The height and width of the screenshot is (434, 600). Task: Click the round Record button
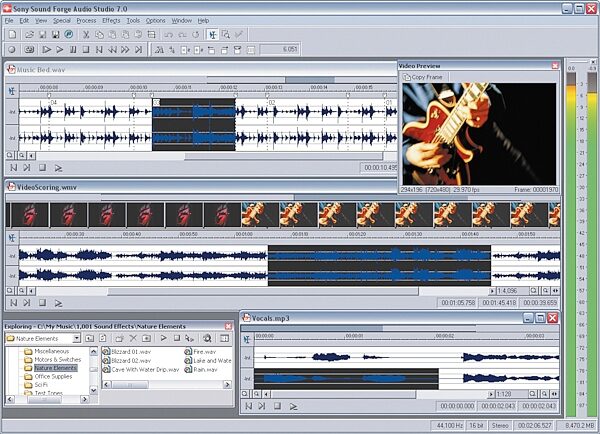(x=12, y=49)
